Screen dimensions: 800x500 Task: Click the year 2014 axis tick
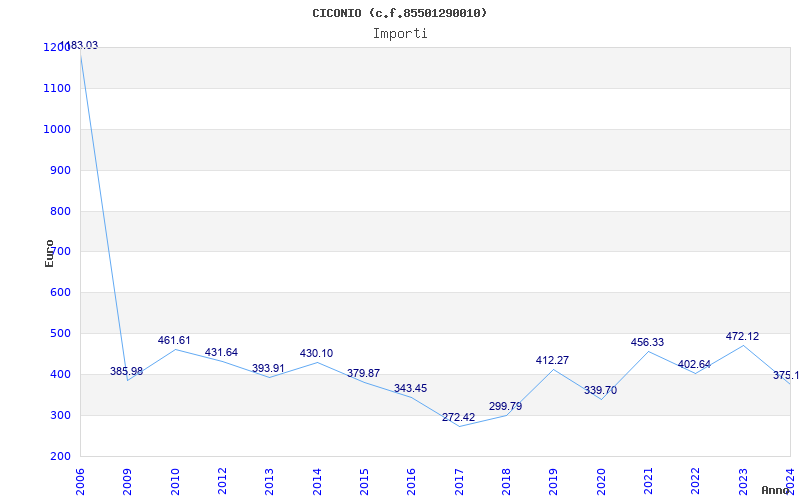pos(317,482)
